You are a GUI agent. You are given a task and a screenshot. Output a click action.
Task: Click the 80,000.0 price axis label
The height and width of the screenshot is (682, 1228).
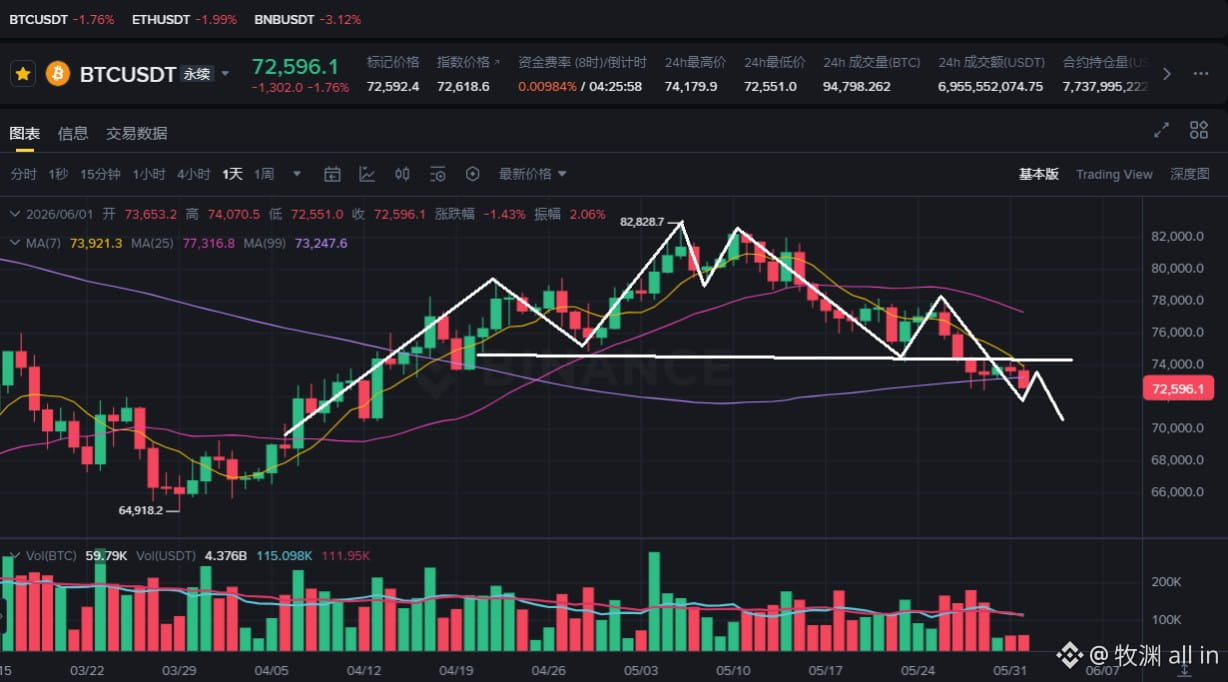[x=1177, y=268]
